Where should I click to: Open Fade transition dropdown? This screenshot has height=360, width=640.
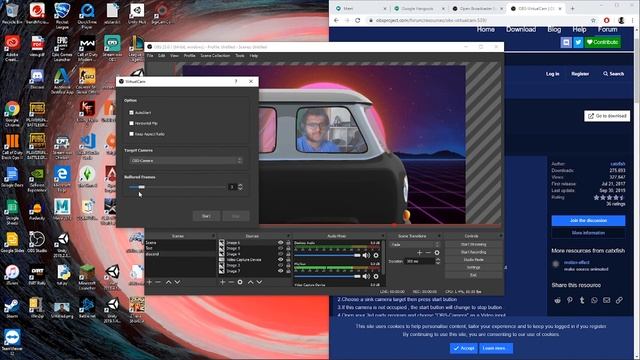[415, 244]
